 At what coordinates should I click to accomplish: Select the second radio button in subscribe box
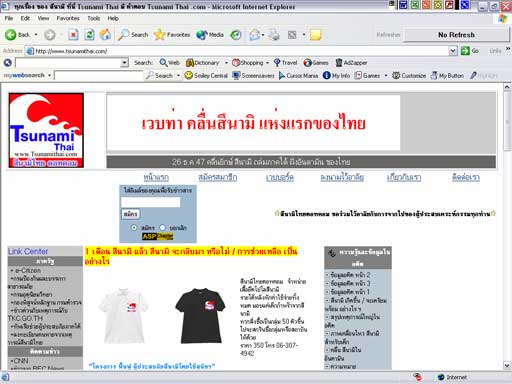[x=162, y=228]
